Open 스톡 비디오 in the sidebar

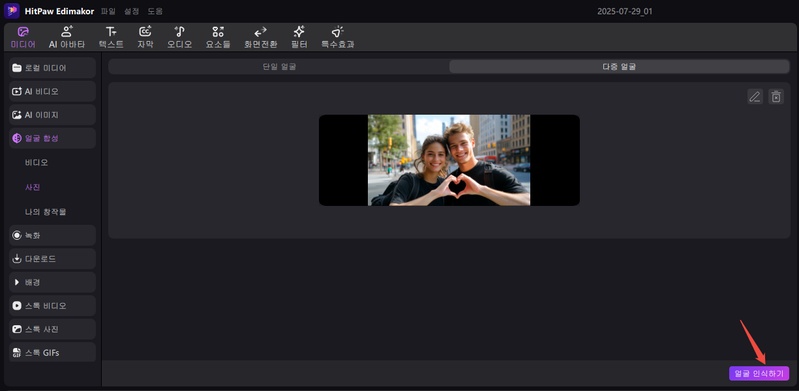52,306
